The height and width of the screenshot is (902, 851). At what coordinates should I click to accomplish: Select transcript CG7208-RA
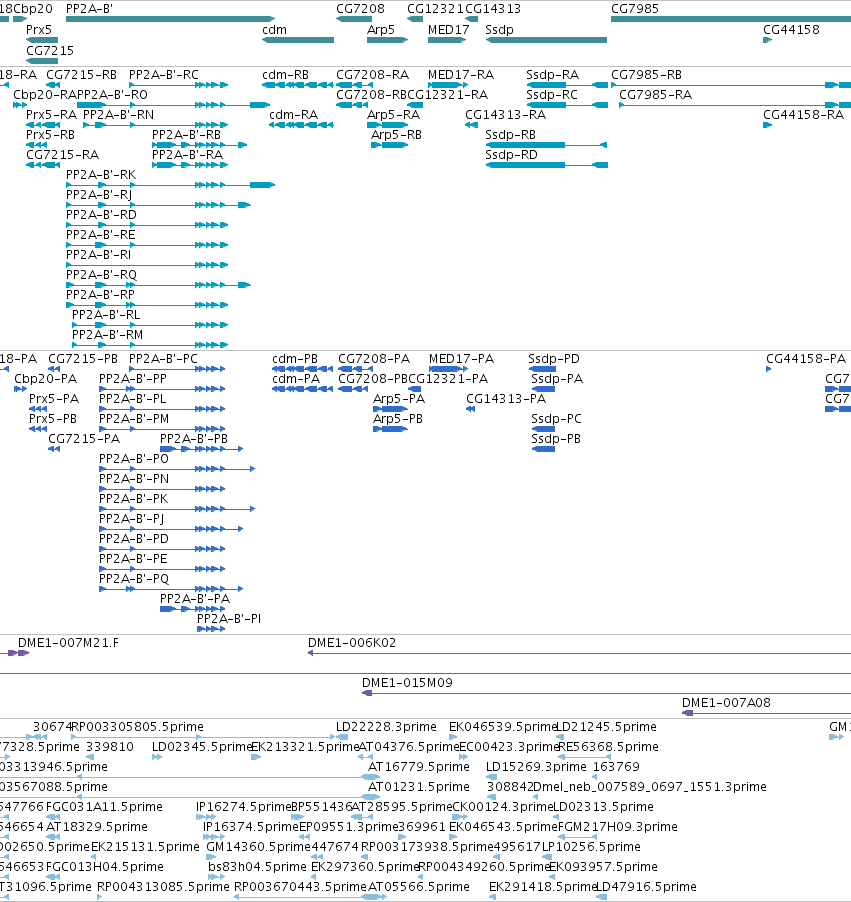(352, 85)
